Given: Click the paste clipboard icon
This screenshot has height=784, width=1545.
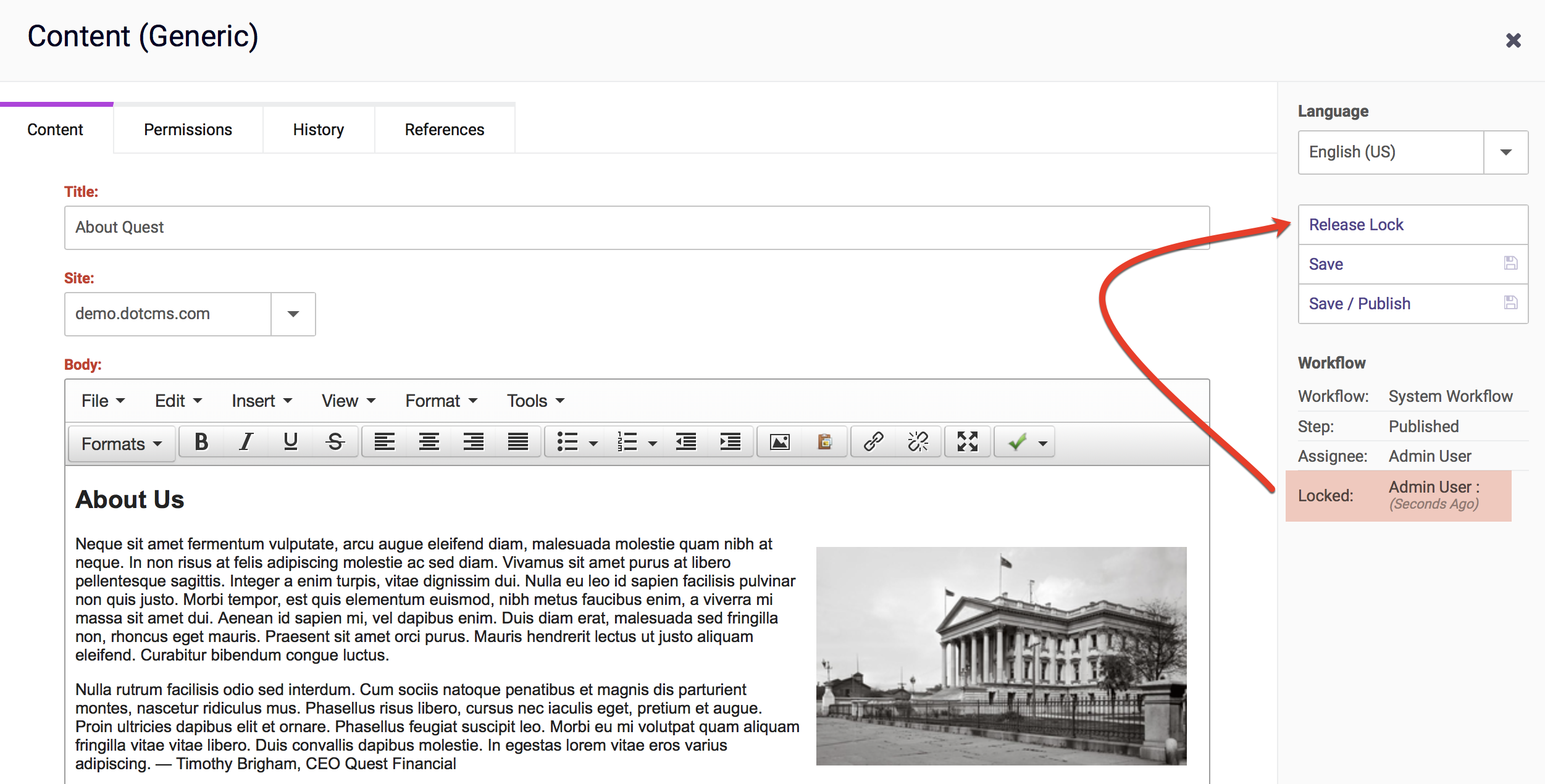Looking at the screenshot, I should point(824,442).
